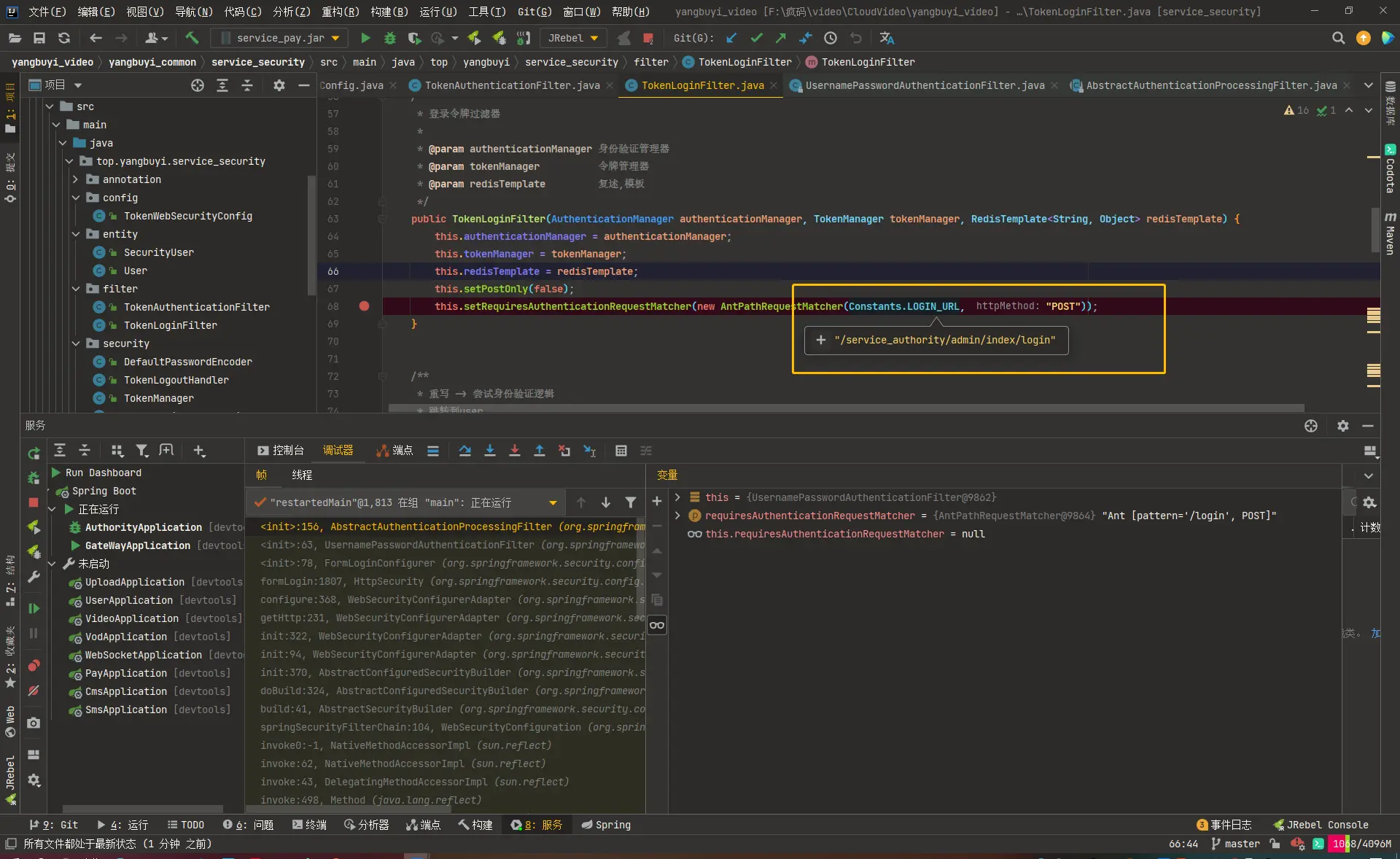Toggle frames filter funnel in debugger
1400x859 pixels.
tap(631, 502)
